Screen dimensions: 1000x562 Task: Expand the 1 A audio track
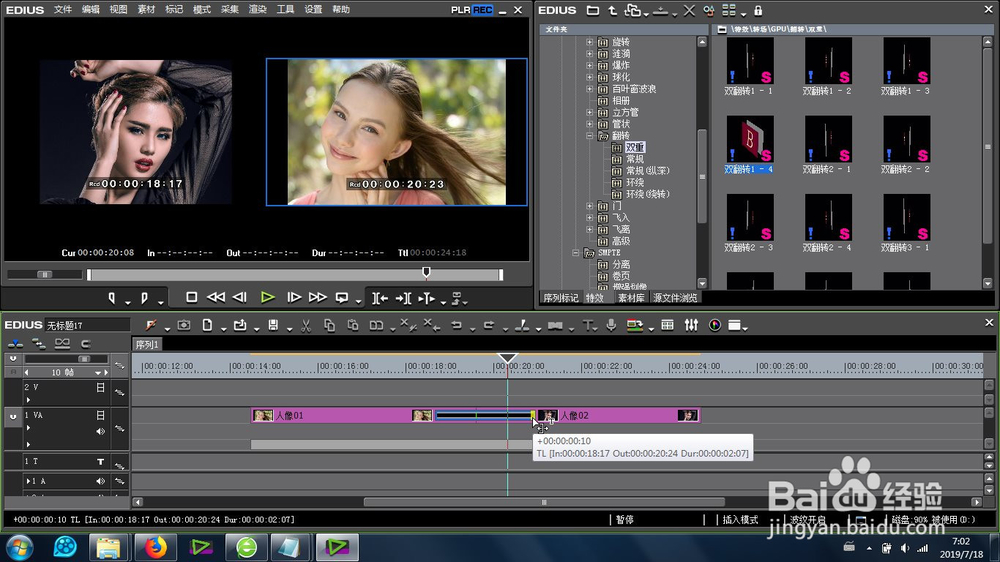(29, 481)
